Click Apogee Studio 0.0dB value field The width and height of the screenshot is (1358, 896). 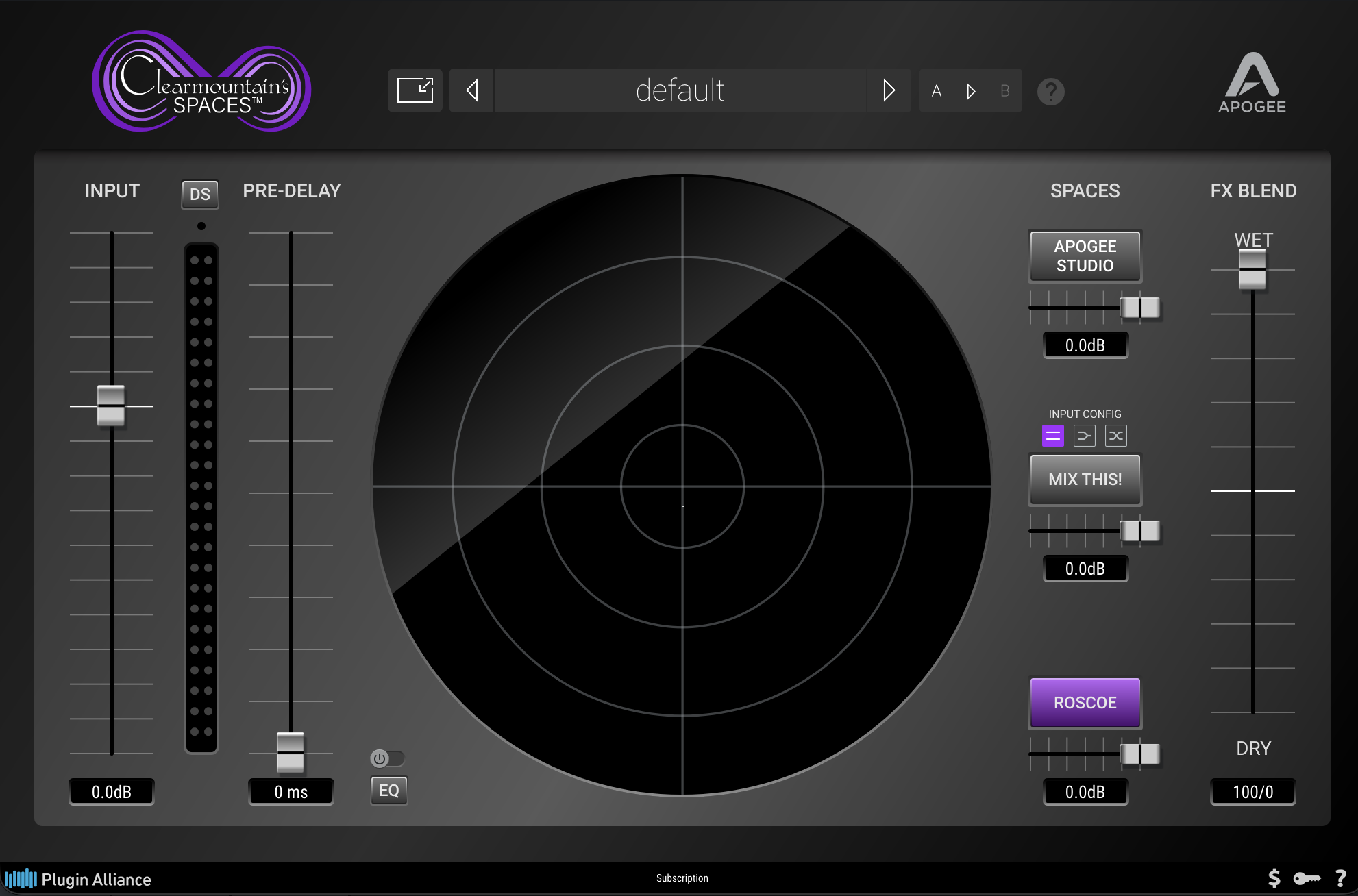tap(1085, 345)
